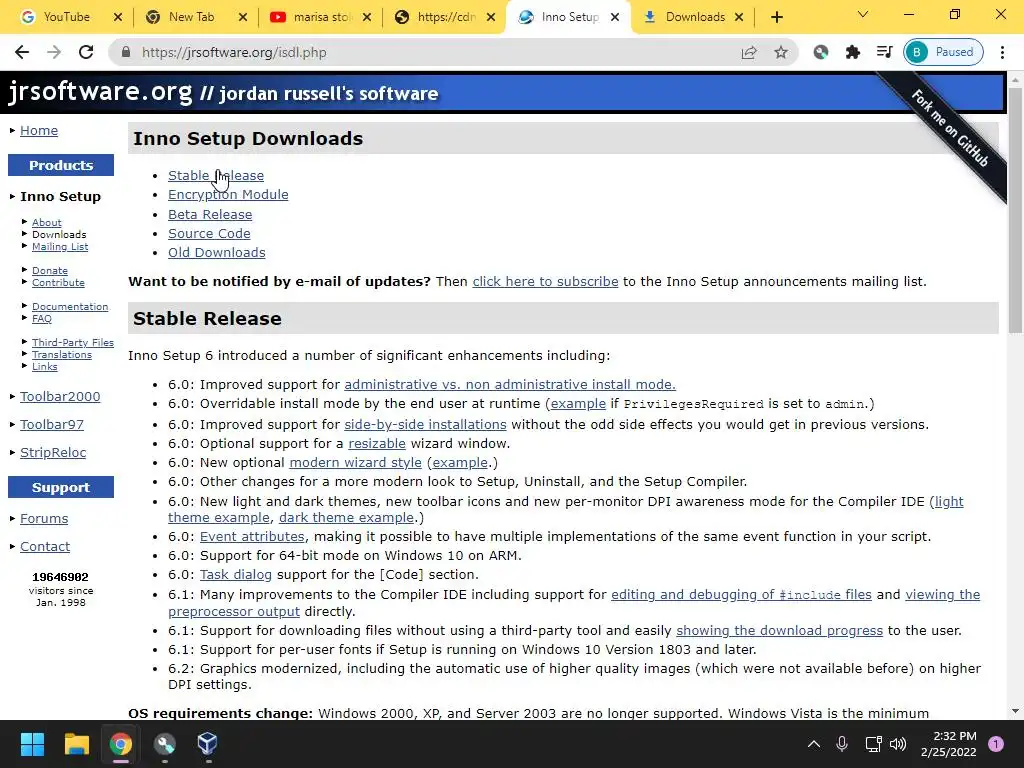Click the page vertical scrollbar thumb

pyautogui.click(x=1015, y=209)
